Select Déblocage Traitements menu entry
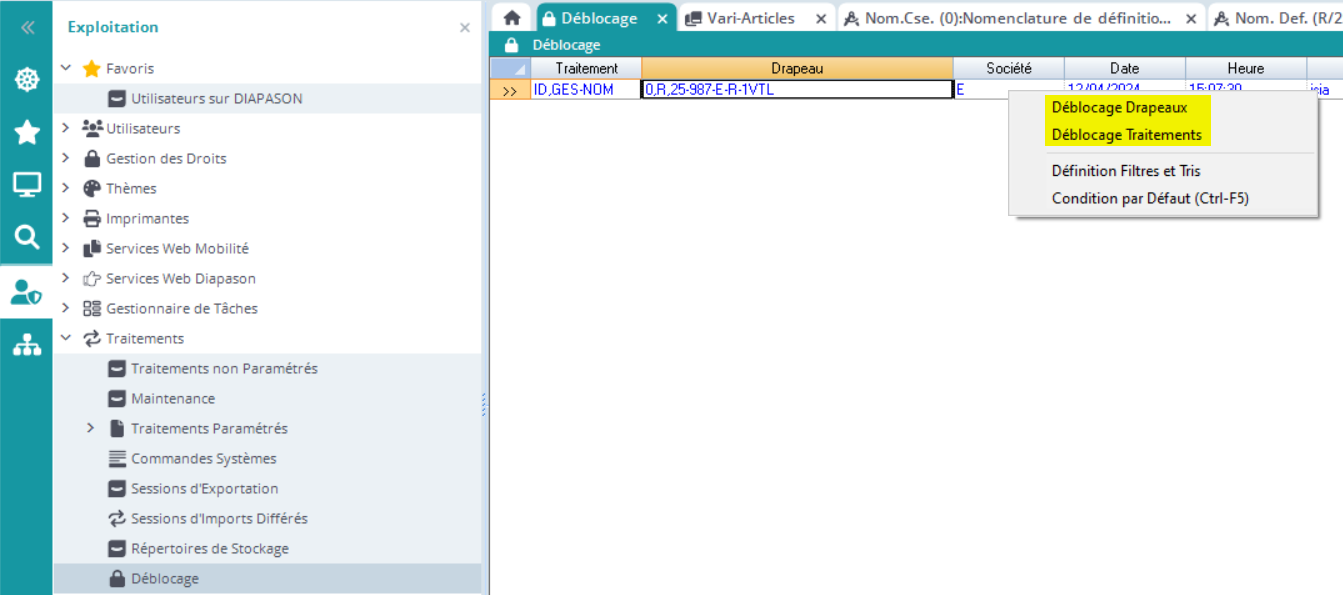Viewport: 1343px width, 595px height. pos(1126,134)
